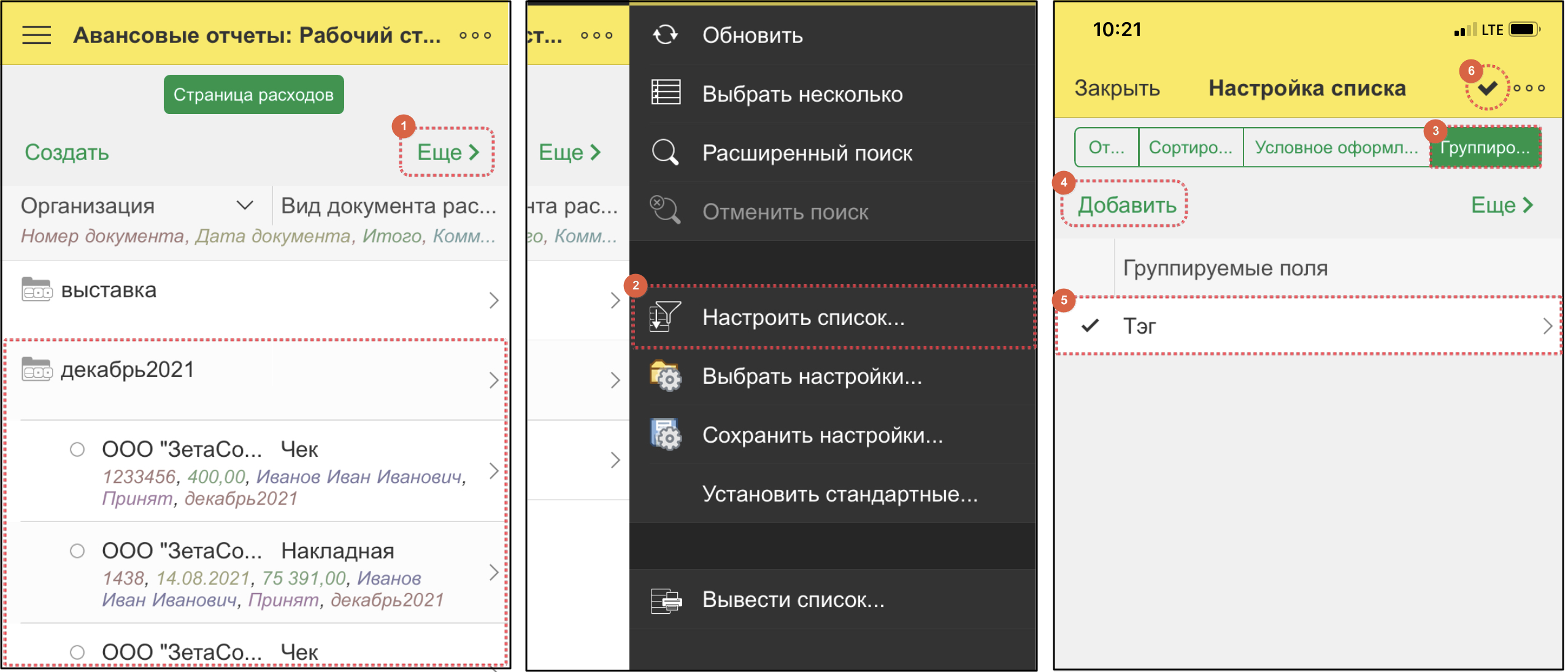1568x672 pixels.
Task: Click the Страница расходов button
Action: tap(253, 94)
